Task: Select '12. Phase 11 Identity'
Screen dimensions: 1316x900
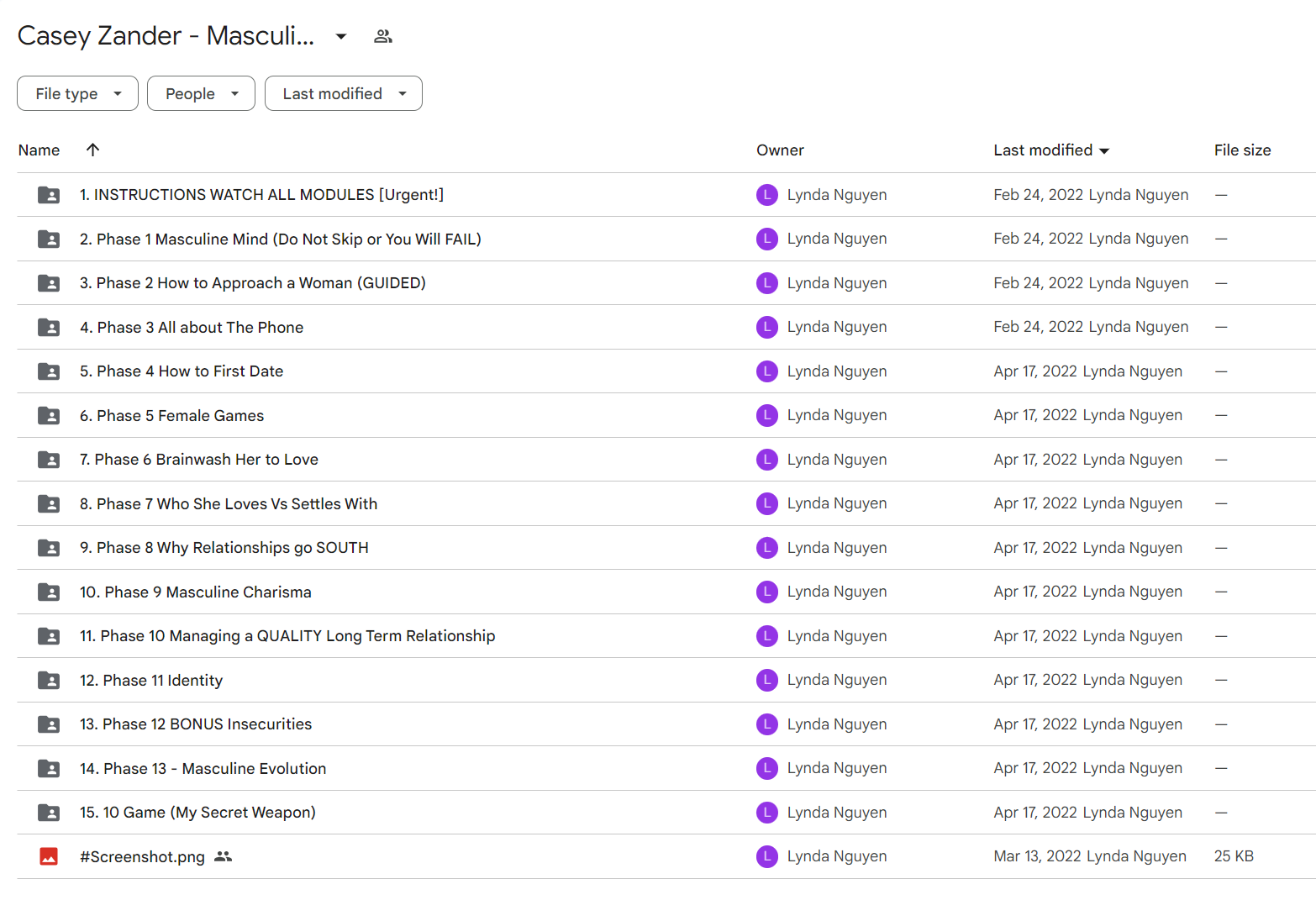Action: tap(151, 680)
